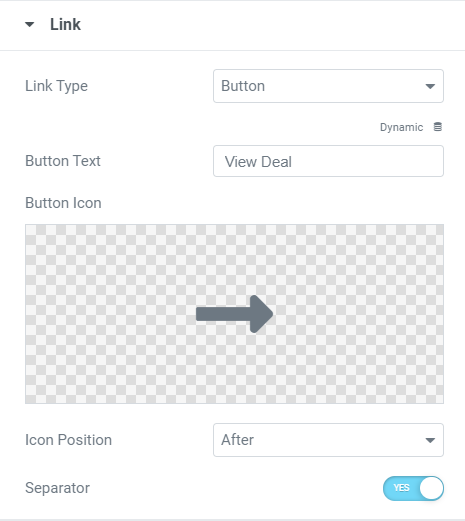Image resolution: width=465 pixels, height=521 pixels.
Task: Click the right arrow button icon
Action: pyautogui.click(x=235, y=314)
